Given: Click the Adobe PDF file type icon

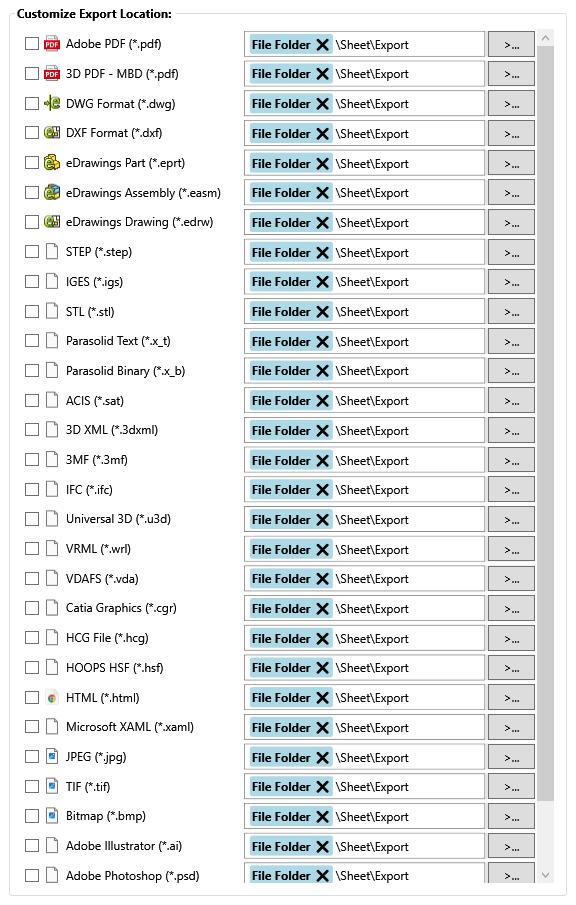Looking at the screenshot, I should [x=52, y=44].
